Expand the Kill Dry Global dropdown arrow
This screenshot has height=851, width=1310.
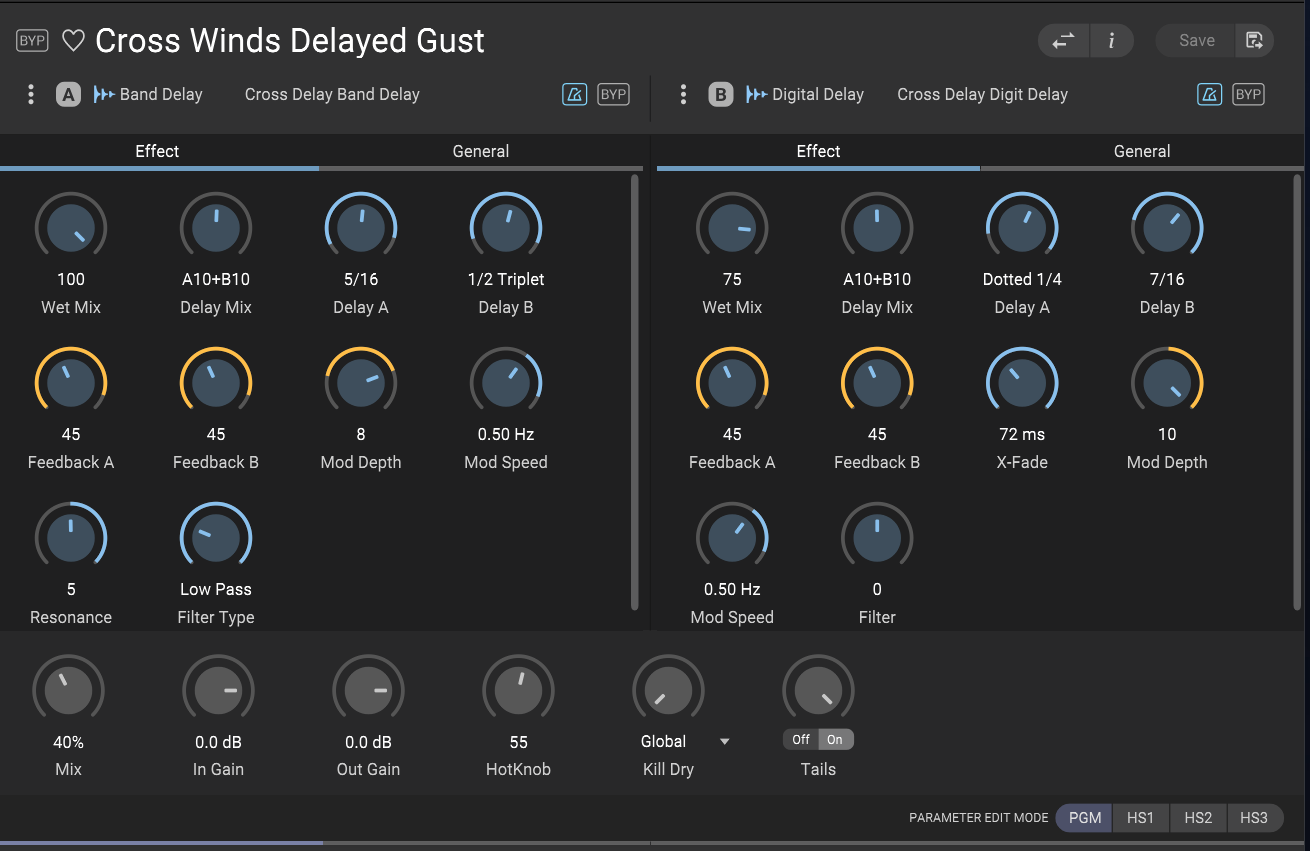pos(725,742)
